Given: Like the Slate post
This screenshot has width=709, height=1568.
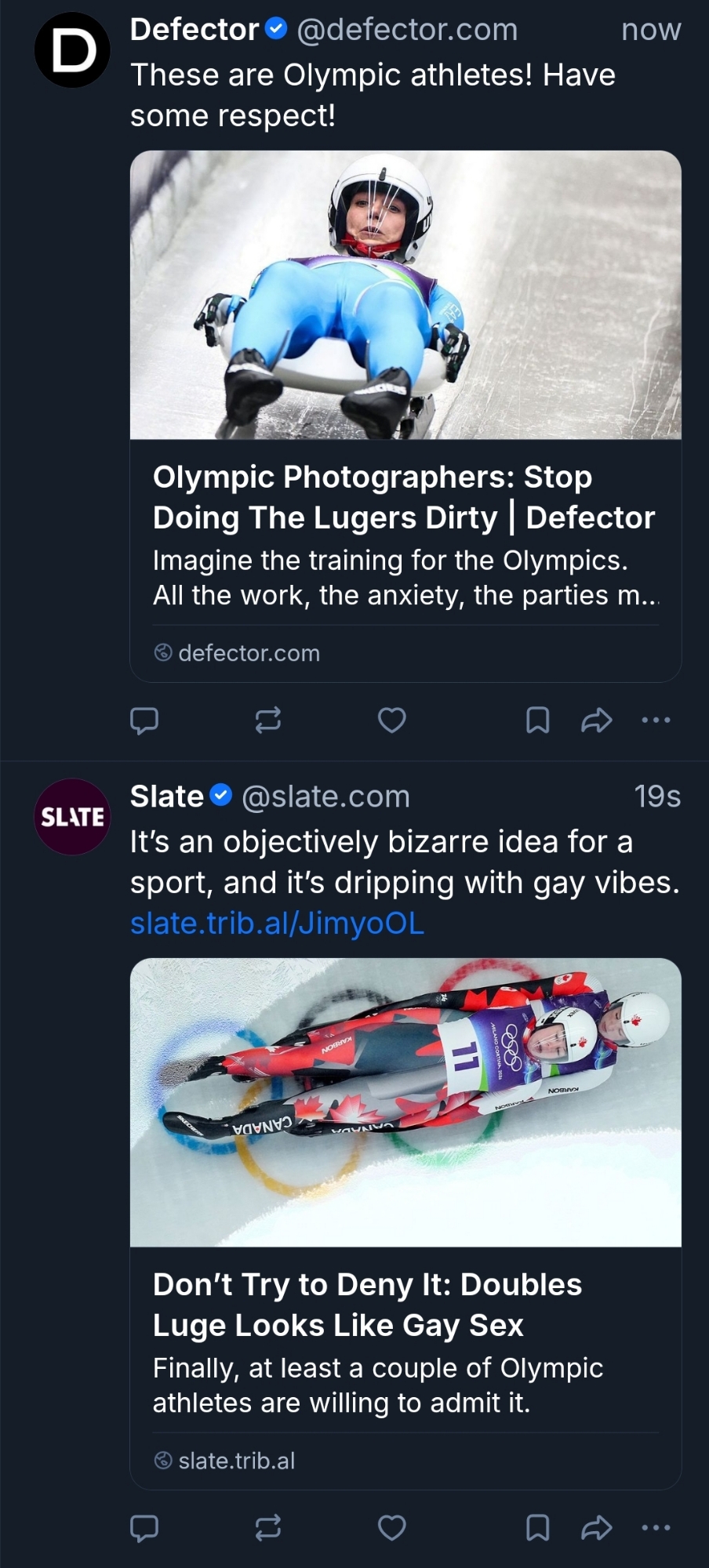Looking at the screenshot, I should [x=392, y=1527].
